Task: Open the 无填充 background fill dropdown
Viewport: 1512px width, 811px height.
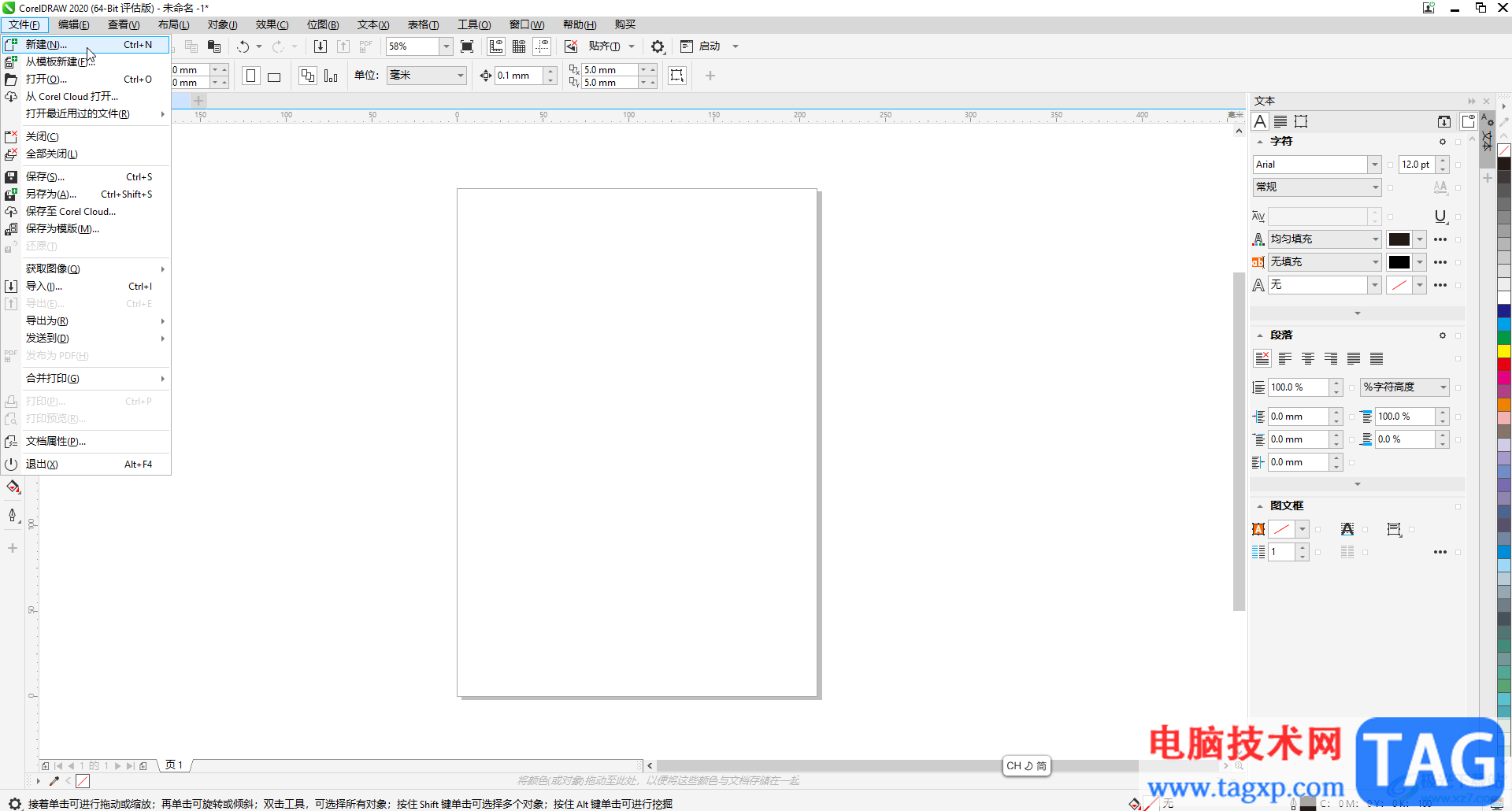Action: 1375,262
